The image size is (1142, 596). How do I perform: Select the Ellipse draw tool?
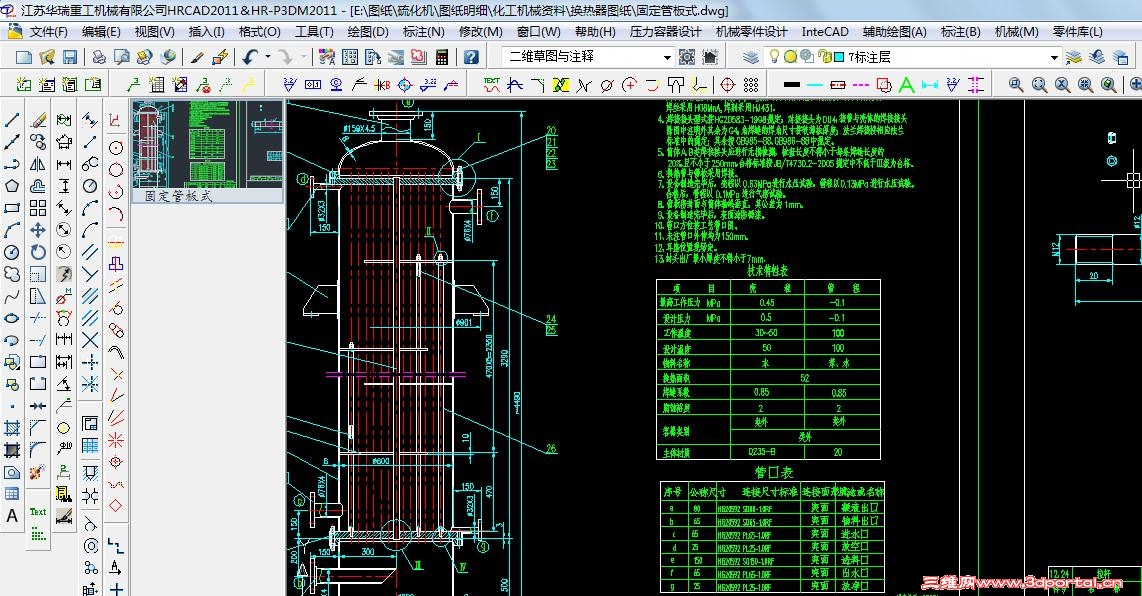pyautogui.click(x=12, y=318)
